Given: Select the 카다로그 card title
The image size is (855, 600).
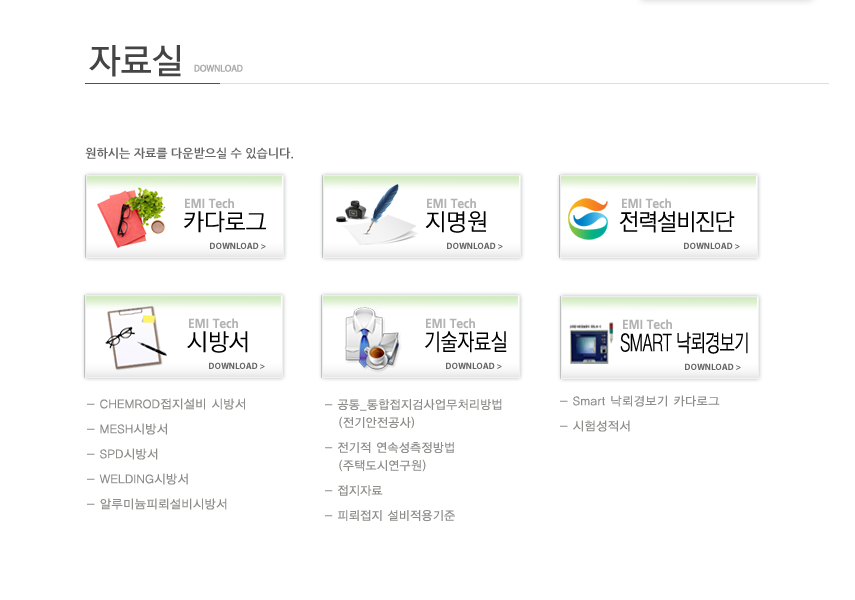Looking at the screenshot, I should pyautogui.click(x=225, y=221).
